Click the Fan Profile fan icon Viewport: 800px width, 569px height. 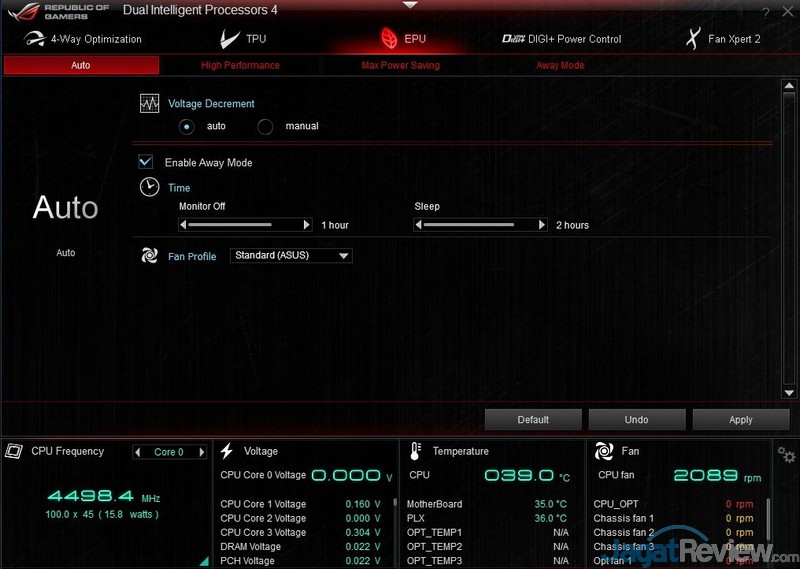pos(149,256)
